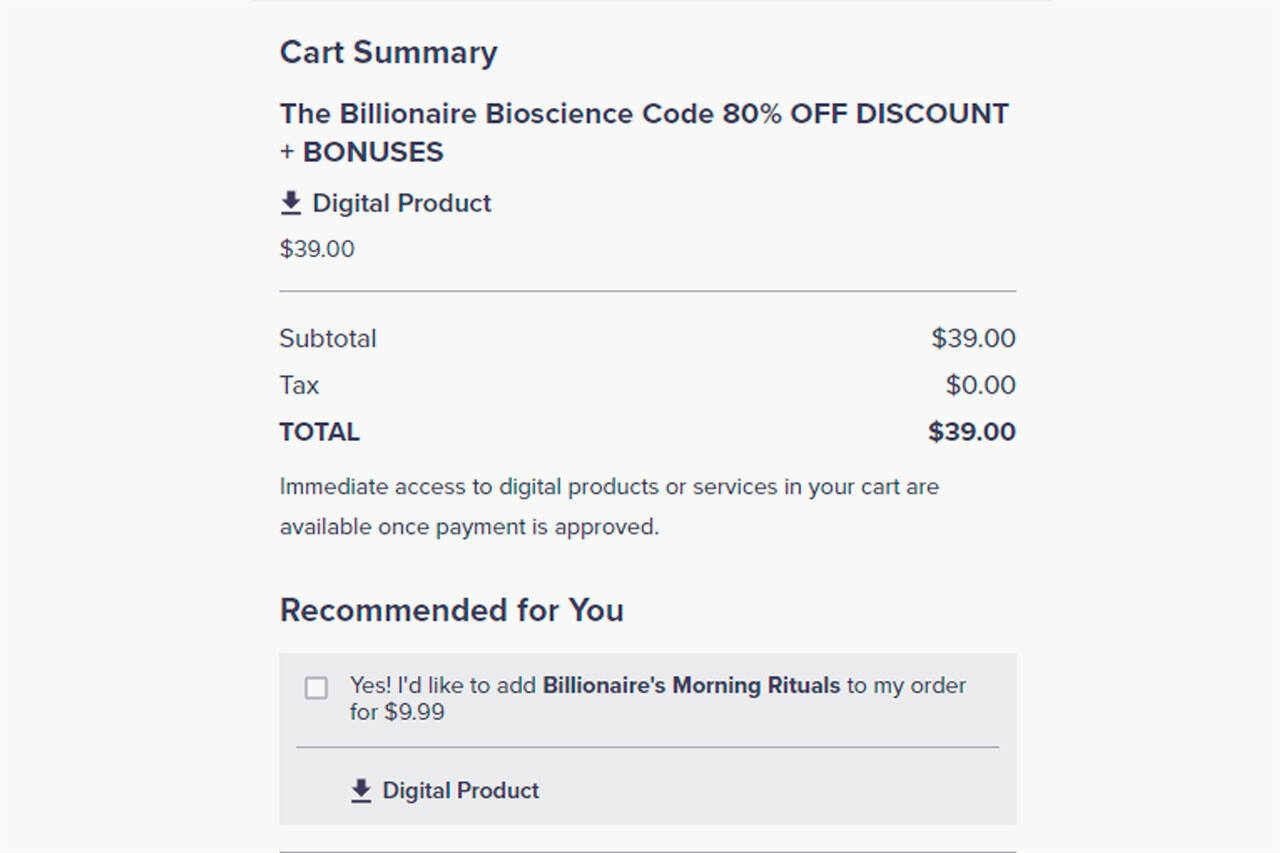Click the $0.00 tax amount
Screen dimensions: 1280x853
[x=980, y=385]
